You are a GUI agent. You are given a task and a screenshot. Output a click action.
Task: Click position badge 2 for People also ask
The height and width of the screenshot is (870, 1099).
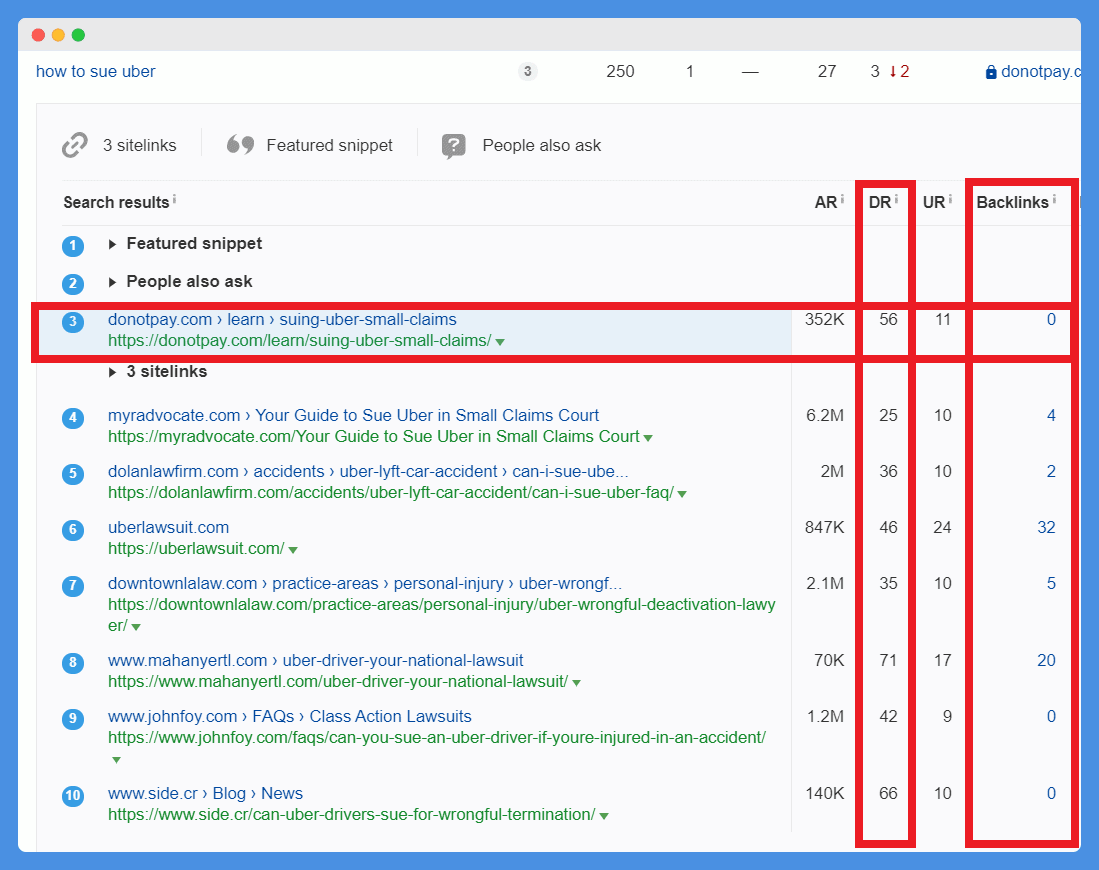coord(73,284)
